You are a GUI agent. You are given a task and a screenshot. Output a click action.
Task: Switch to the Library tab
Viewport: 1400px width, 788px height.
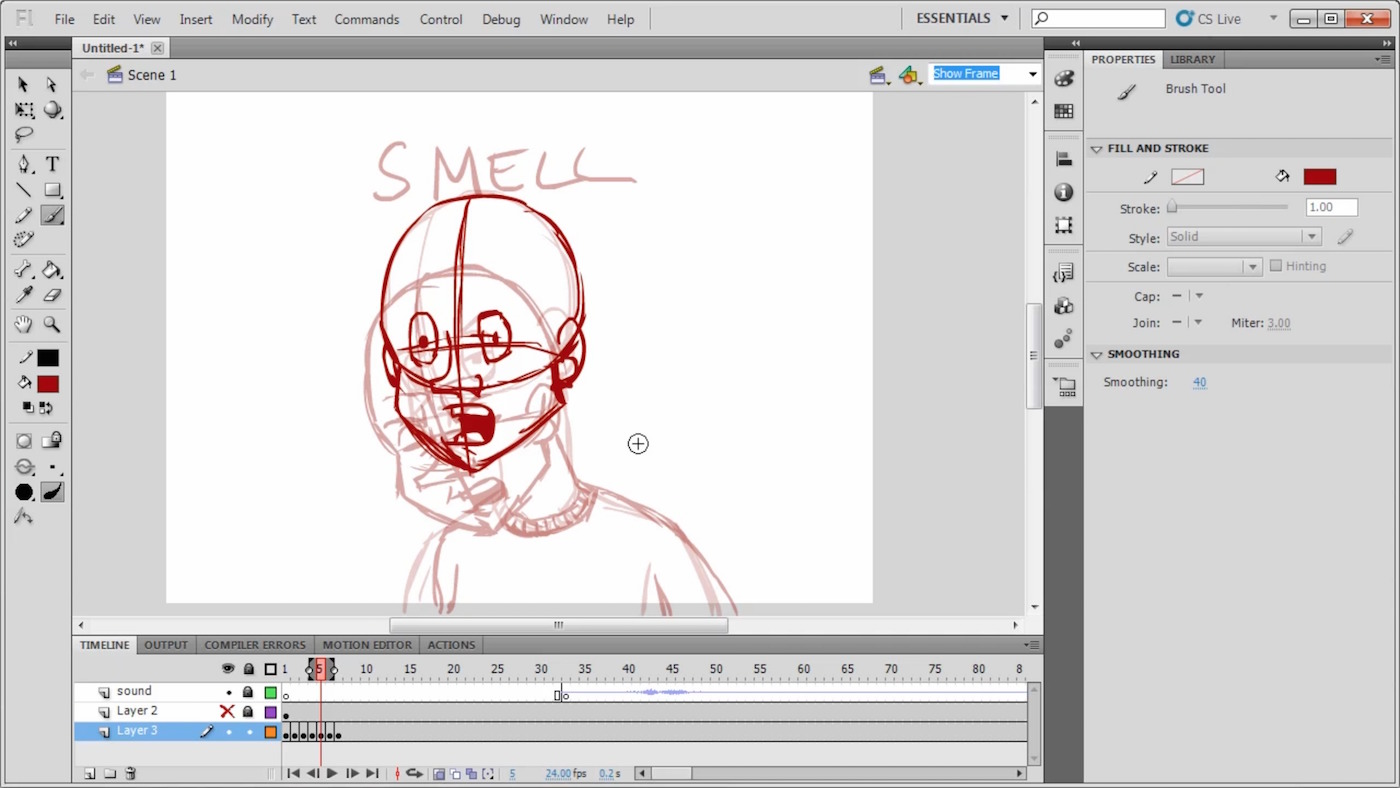[1192, 59]
